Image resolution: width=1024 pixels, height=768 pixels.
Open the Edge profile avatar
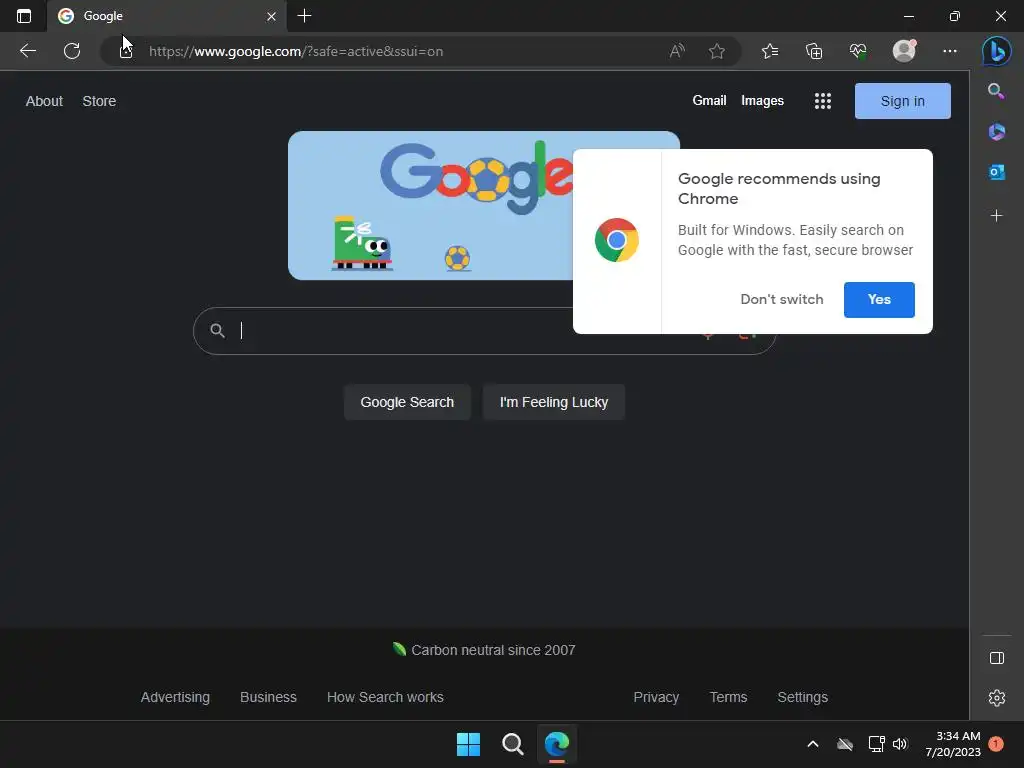[904, 50]
